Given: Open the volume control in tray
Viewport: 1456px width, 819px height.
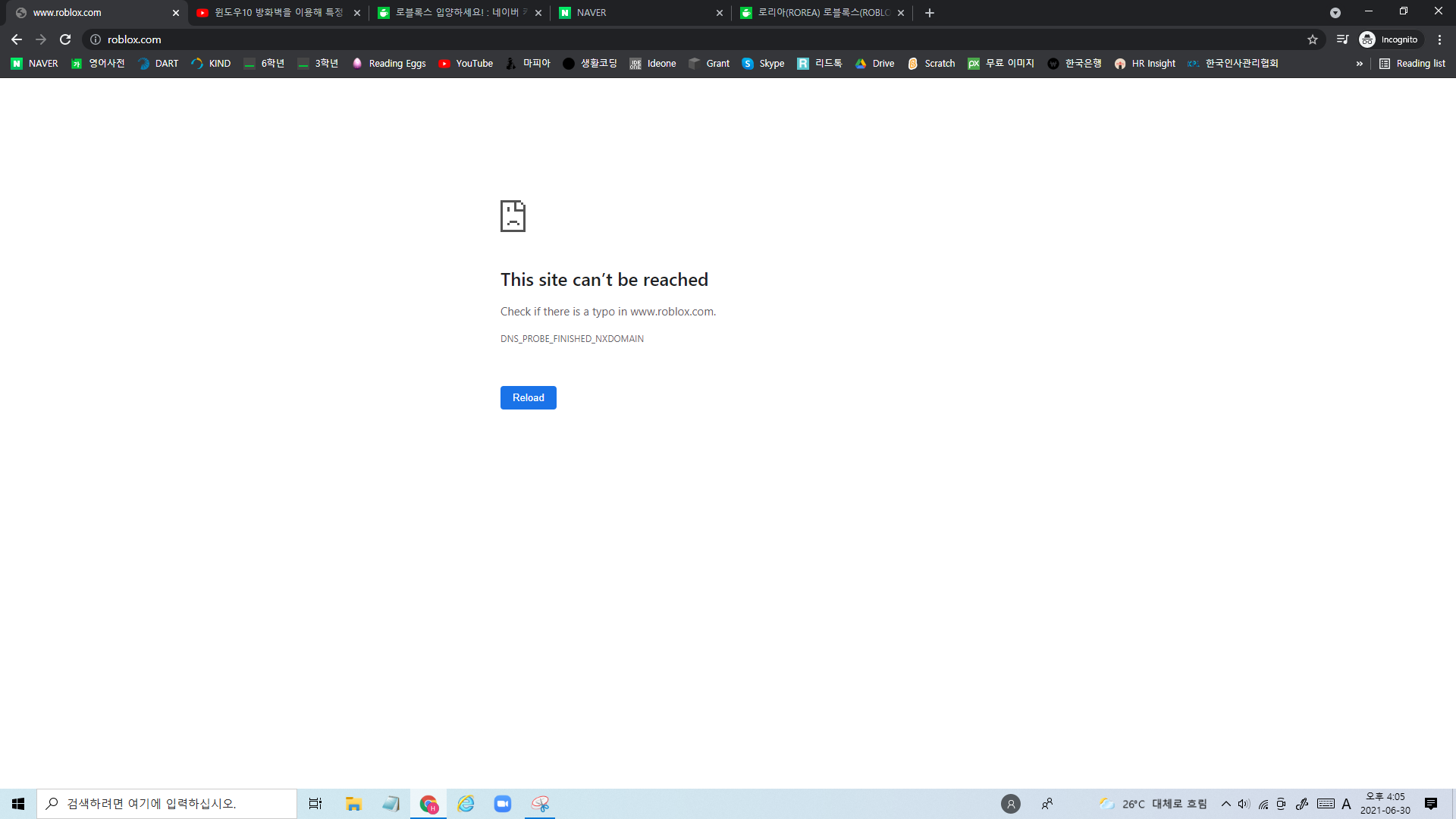Looking at the screenshot, I should (1244, 804).
